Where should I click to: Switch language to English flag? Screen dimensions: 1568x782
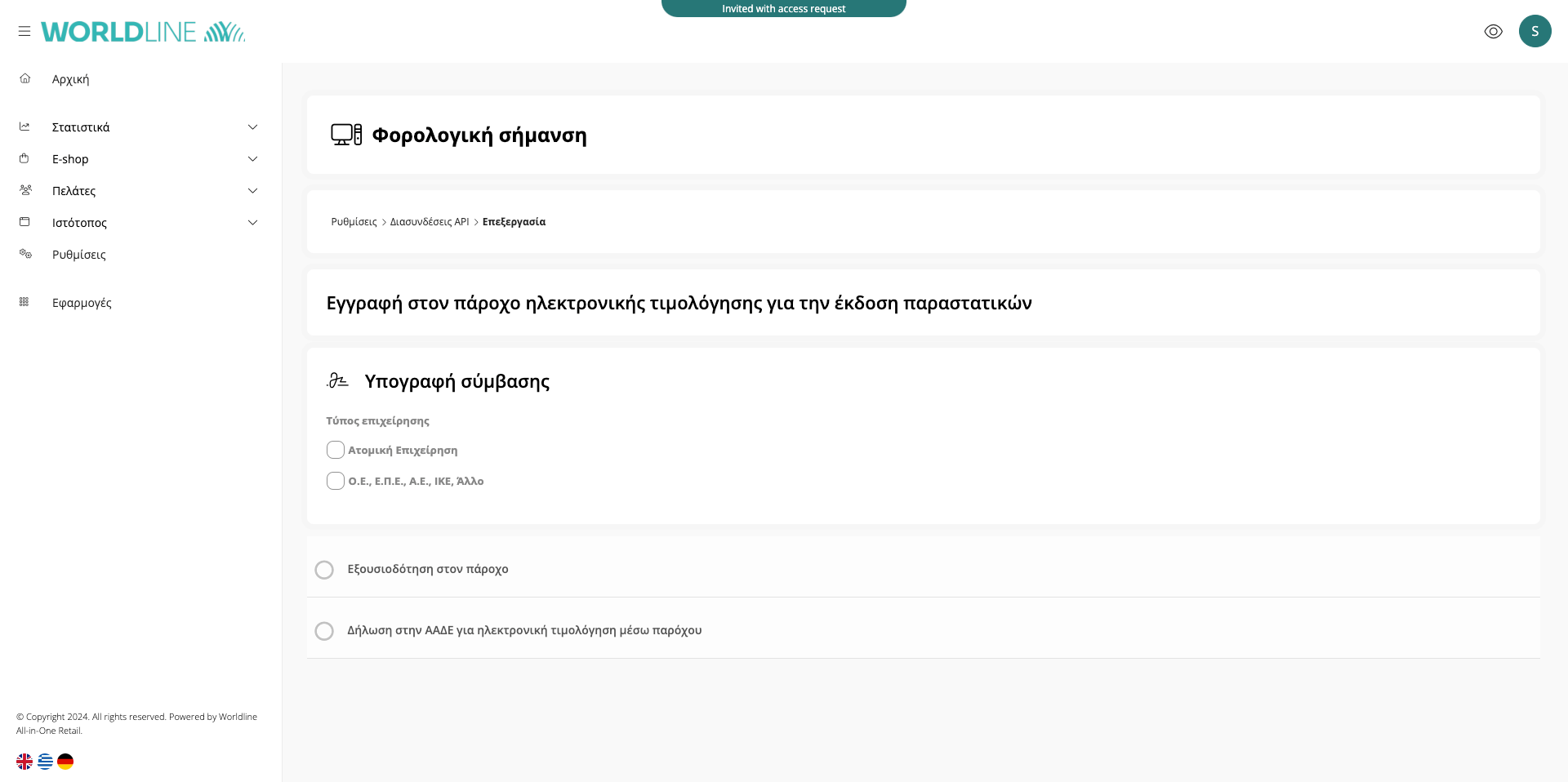coord(24,762)
